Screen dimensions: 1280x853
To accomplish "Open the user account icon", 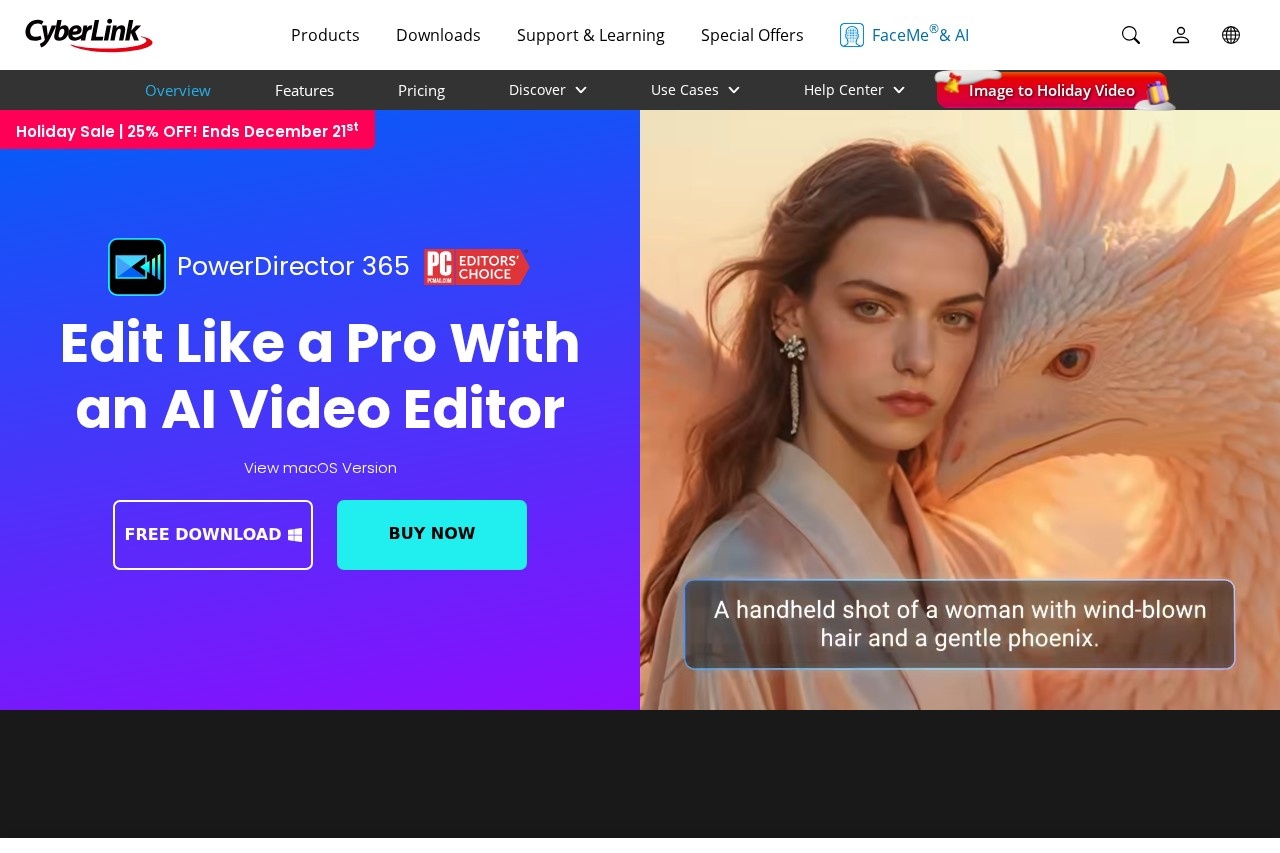I will click(1181, 35).
